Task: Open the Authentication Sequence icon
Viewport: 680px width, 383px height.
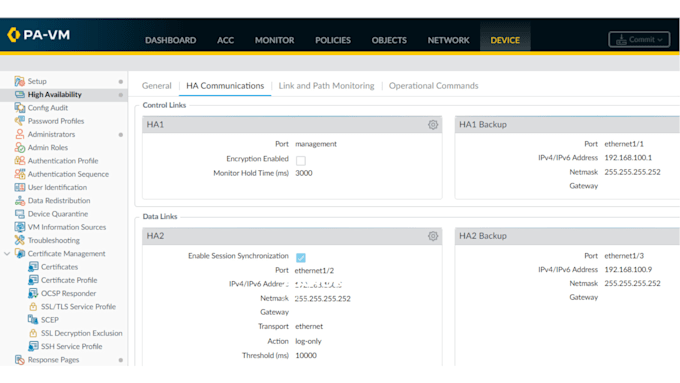Action: click(x=20, y=174)
